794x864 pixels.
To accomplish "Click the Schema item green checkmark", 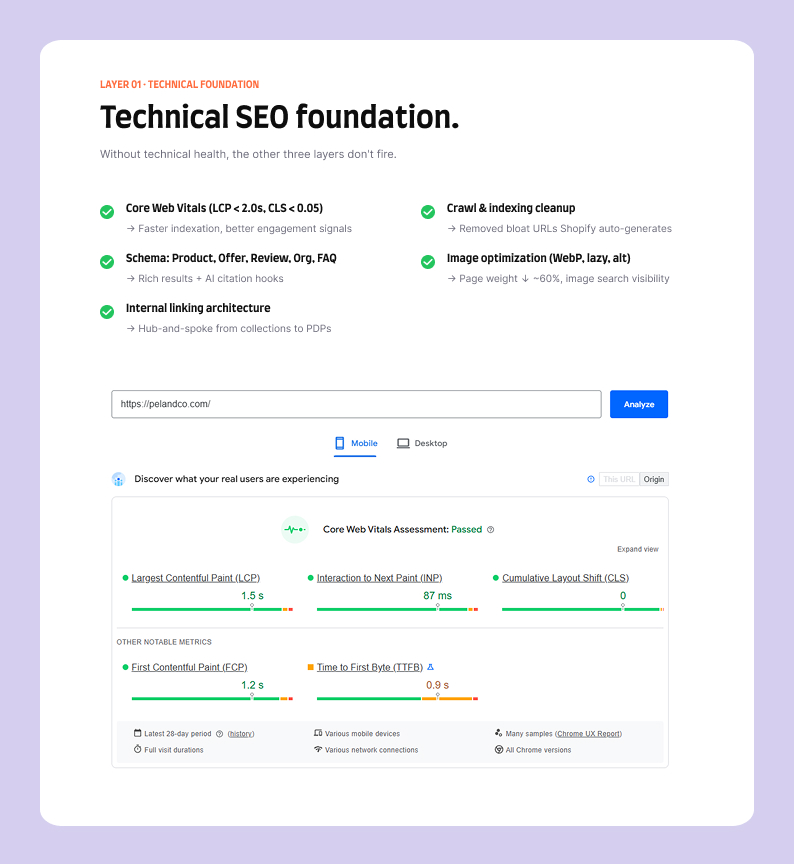I will point(107,262).
